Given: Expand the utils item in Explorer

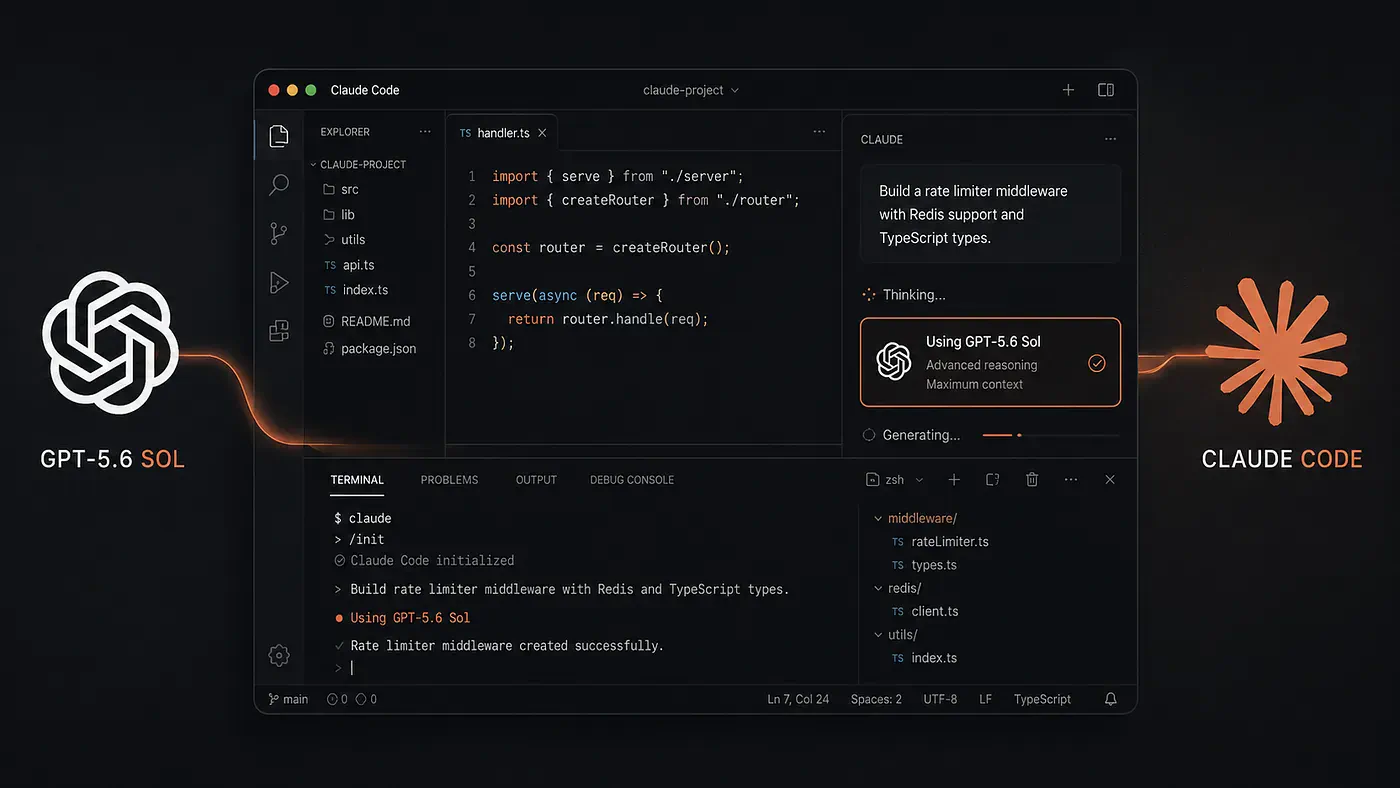Looking at the screenshot, I should point(344,240).
